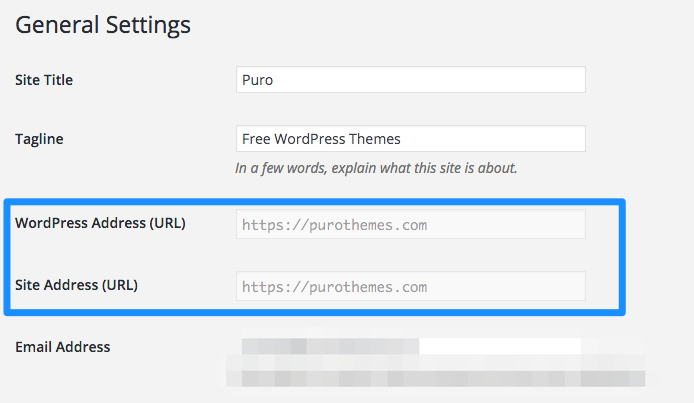
Task: Click the Email Address label
Action: [63, 347]
